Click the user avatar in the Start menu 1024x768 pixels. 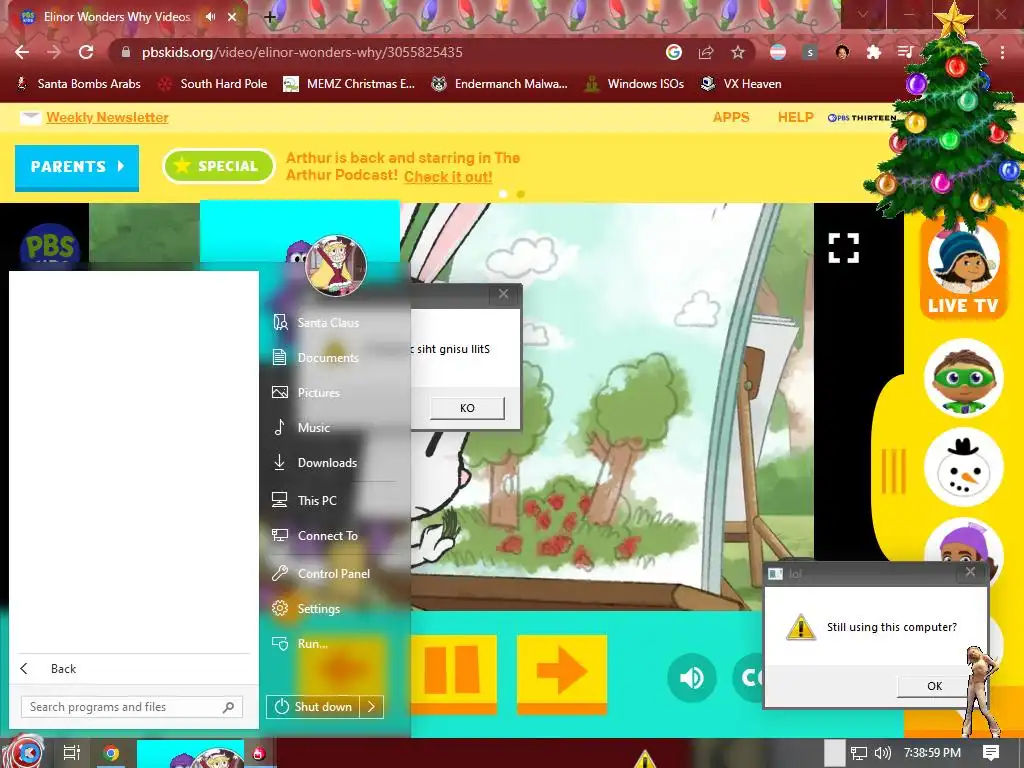336,266
